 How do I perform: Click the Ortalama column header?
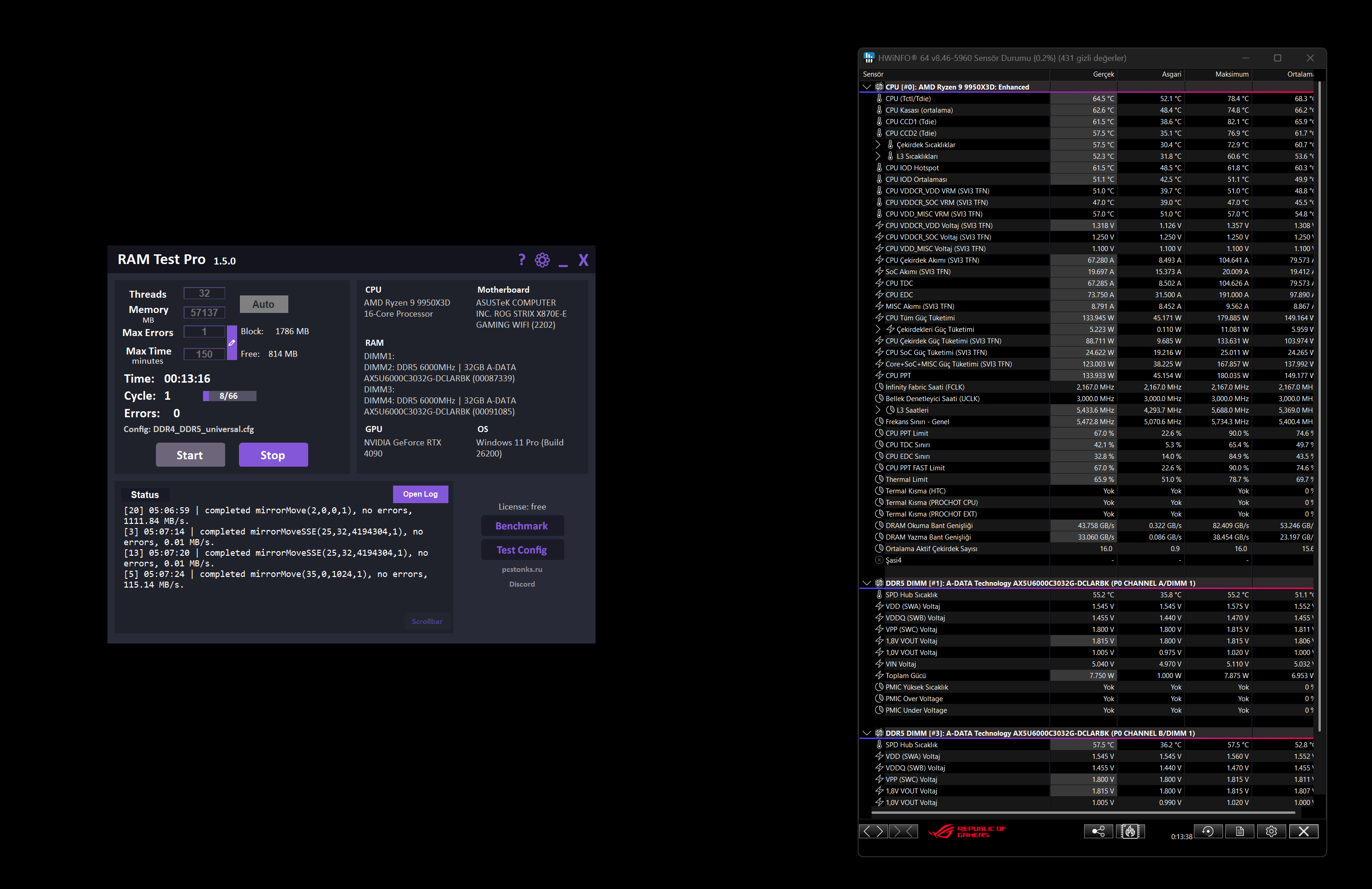coord(1283,74)
